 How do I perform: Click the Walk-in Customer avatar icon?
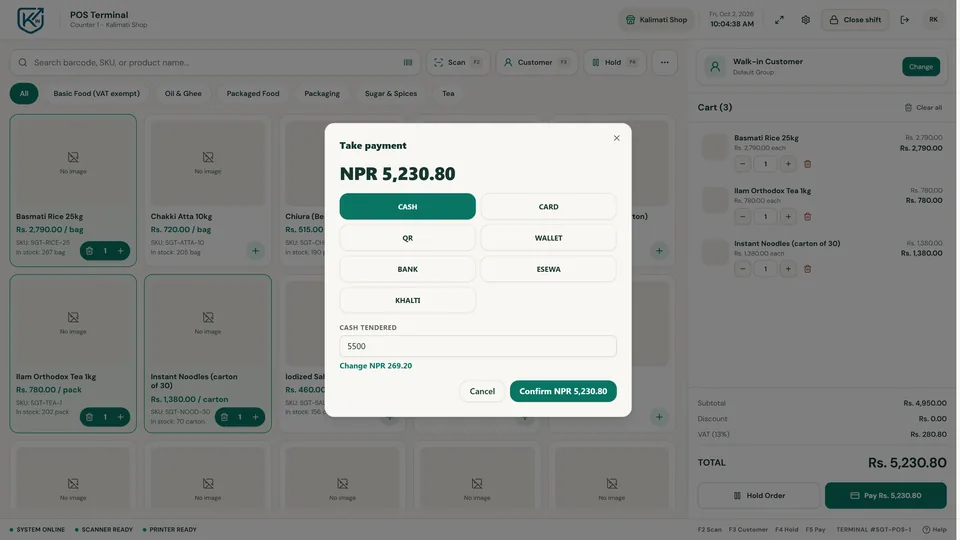coord(714,67)
